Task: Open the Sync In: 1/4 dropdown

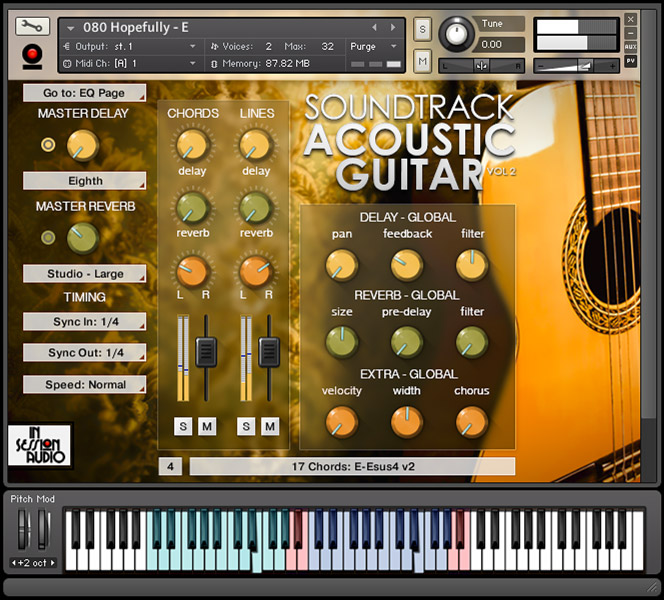Action: pyautogui.click(x=84, y=322)
